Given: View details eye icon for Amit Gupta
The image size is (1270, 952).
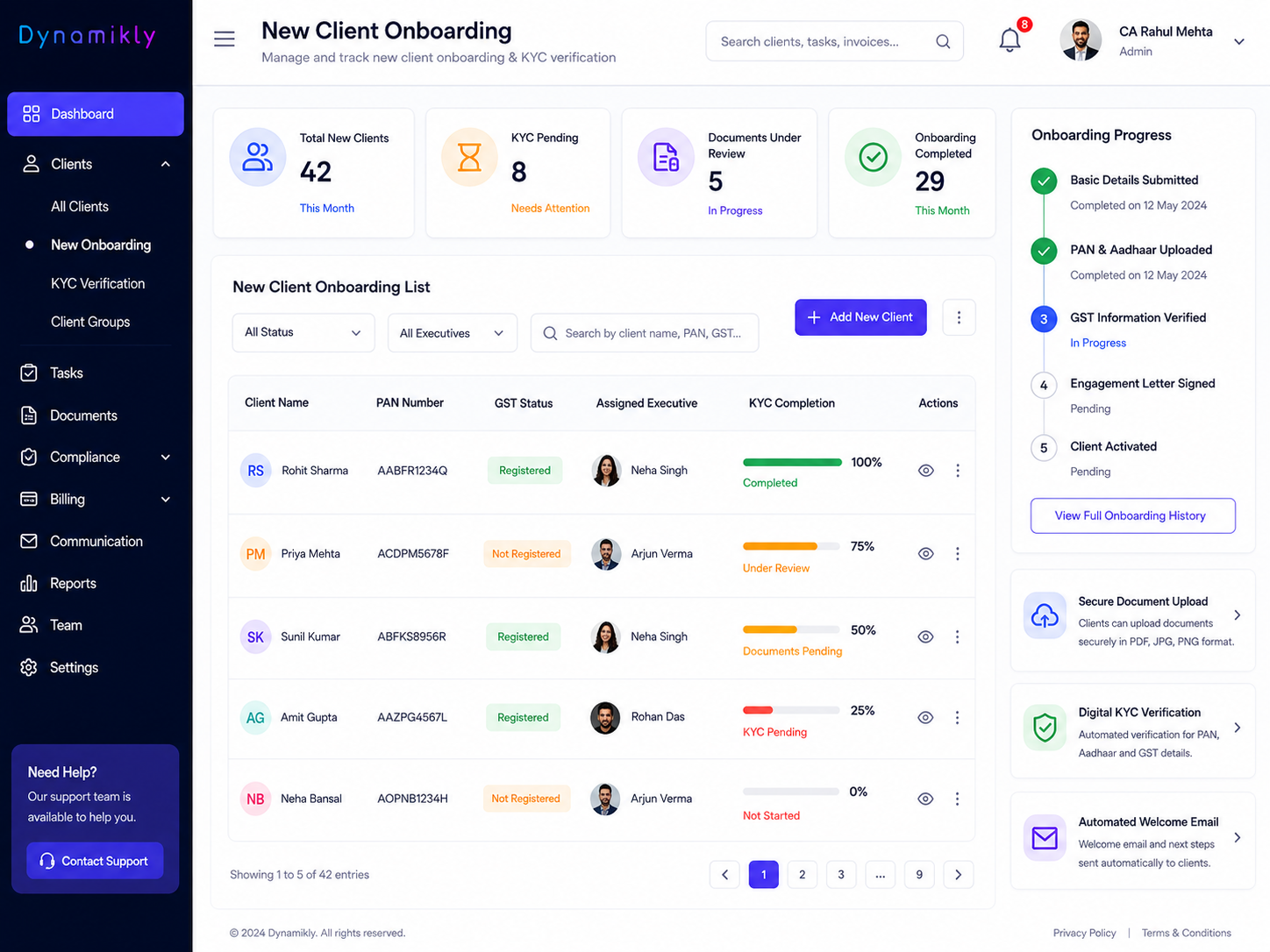Looking at the screenshot, I should tap(925, 718).
